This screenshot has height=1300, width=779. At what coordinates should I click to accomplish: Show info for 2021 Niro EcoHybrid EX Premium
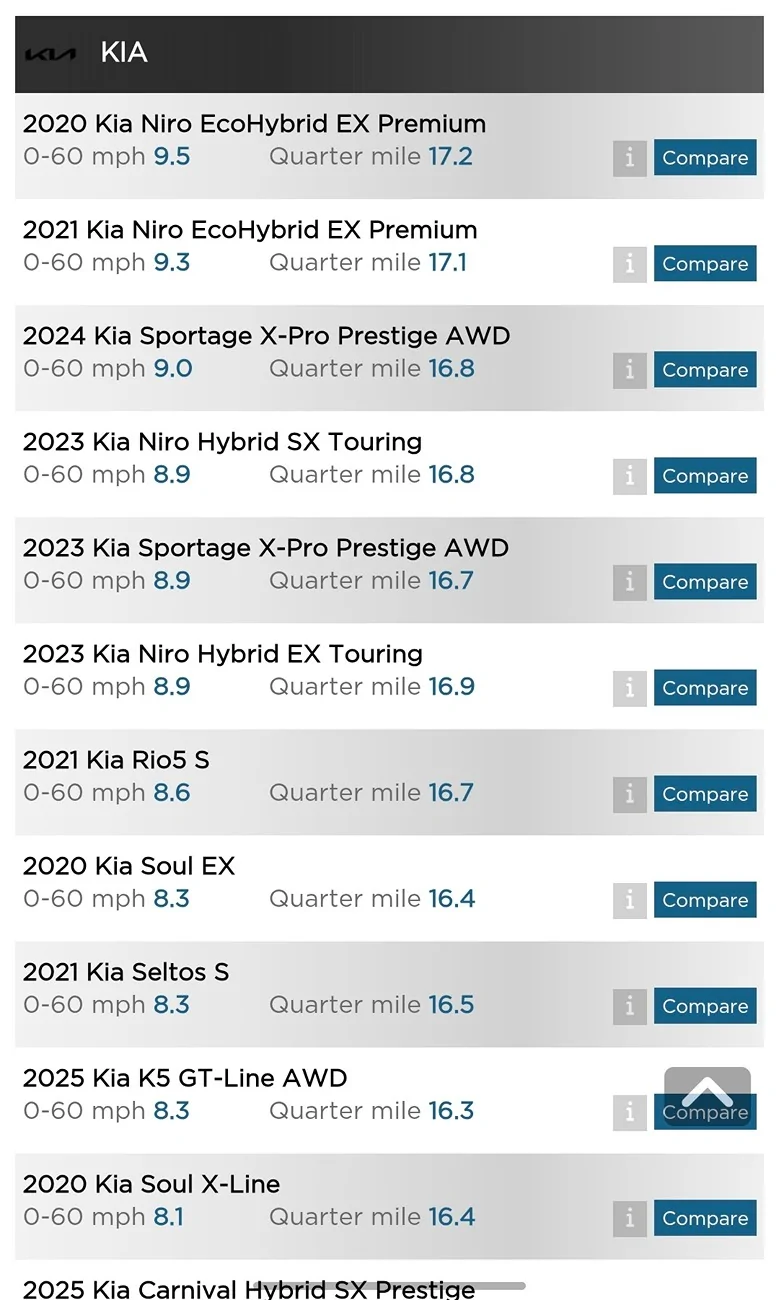[629, 264]
